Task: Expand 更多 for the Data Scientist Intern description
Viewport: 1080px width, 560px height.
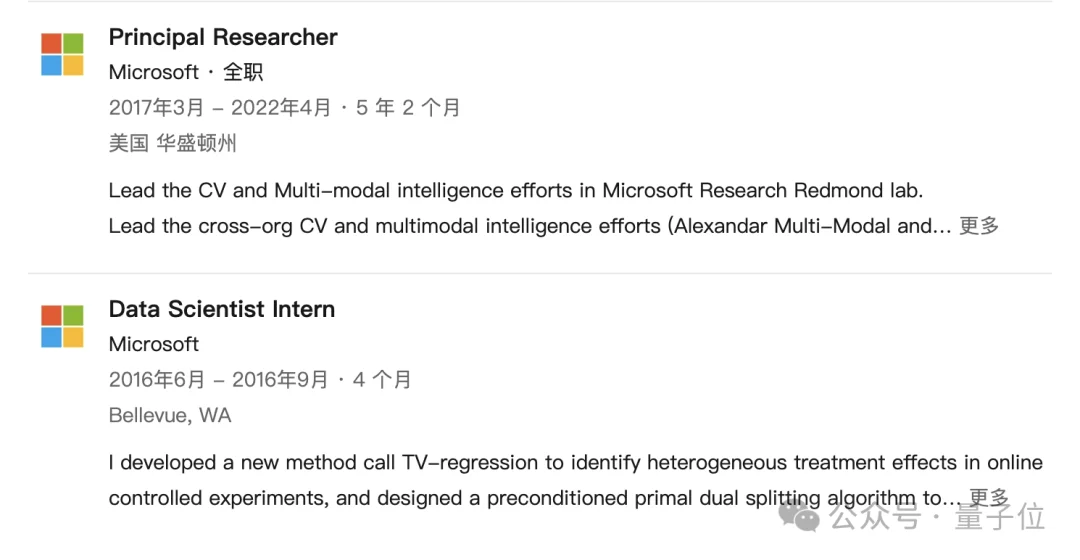Action: click(988, 497)
